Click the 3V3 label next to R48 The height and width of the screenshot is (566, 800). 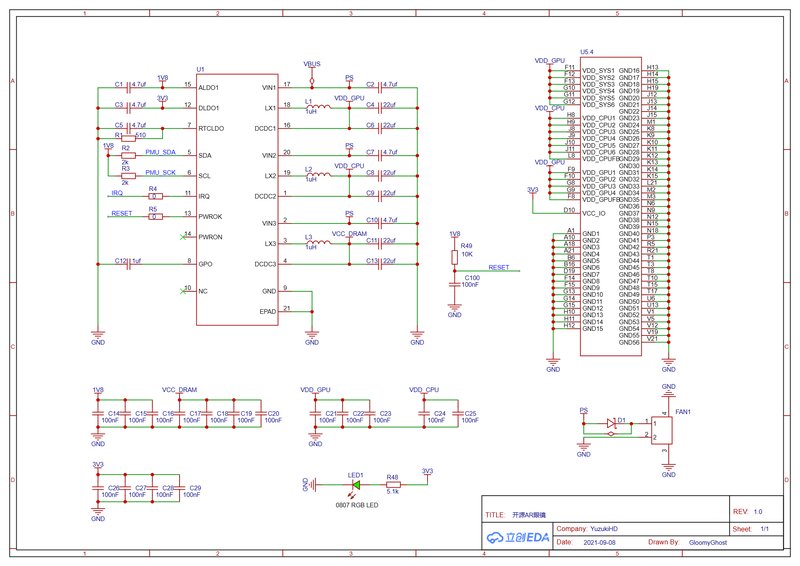[x=428, y=472]
